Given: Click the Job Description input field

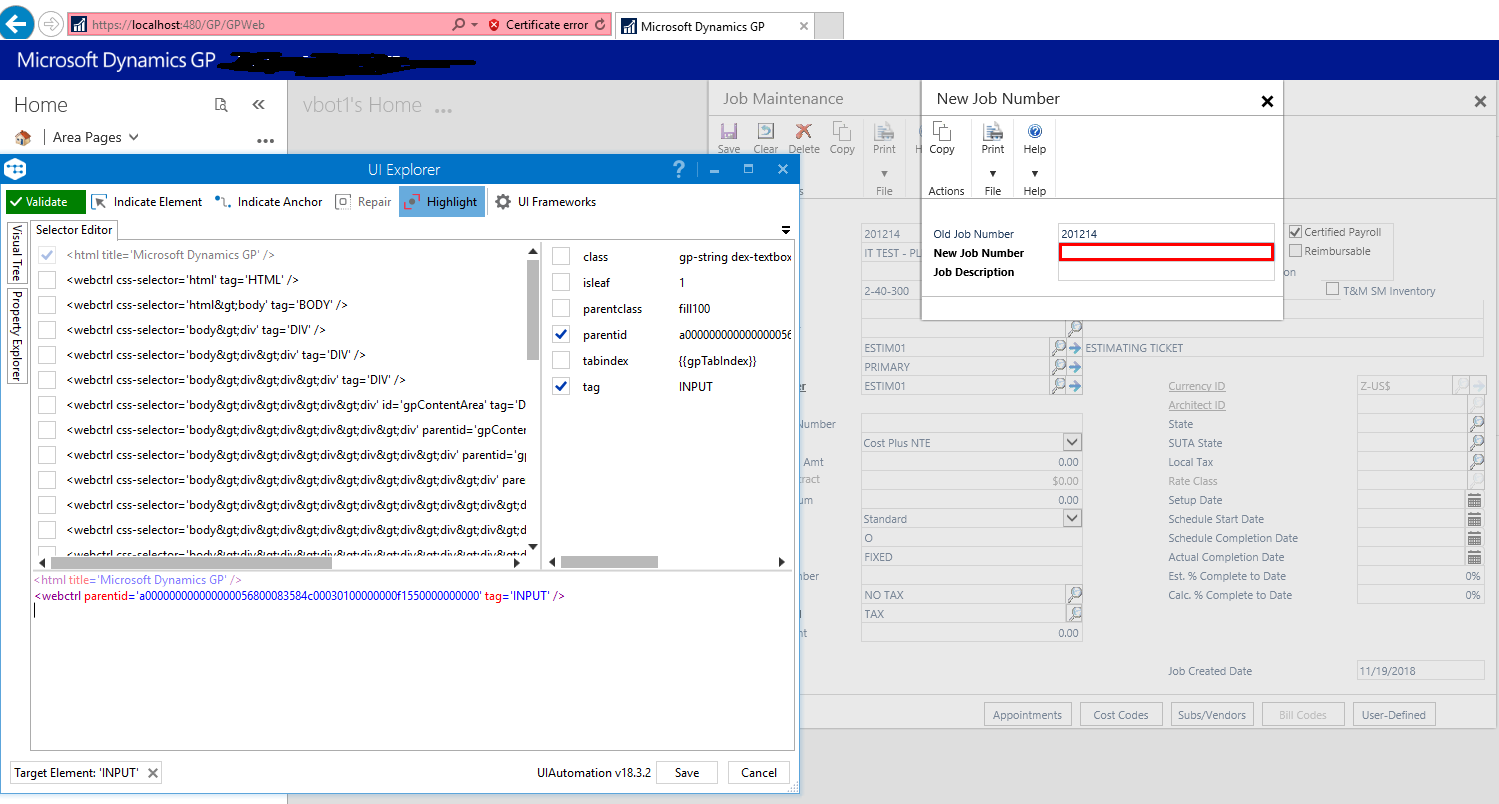Looking at the screenshot, I should coord(1166,271).
